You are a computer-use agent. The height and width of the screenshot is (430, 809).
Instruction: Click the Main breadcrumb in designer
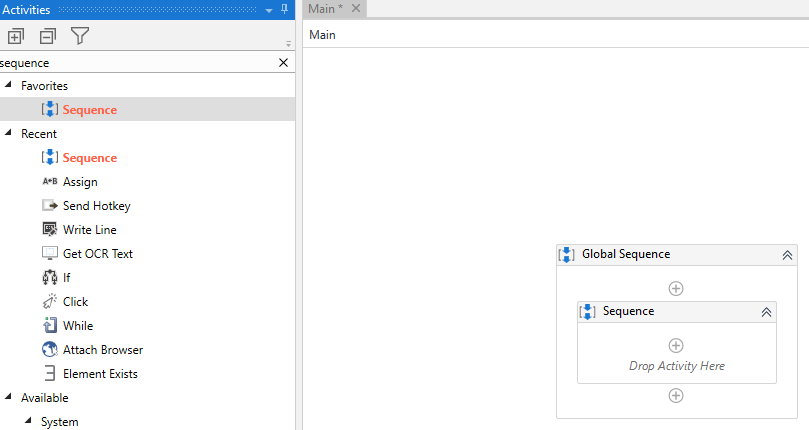coord(322,35)
